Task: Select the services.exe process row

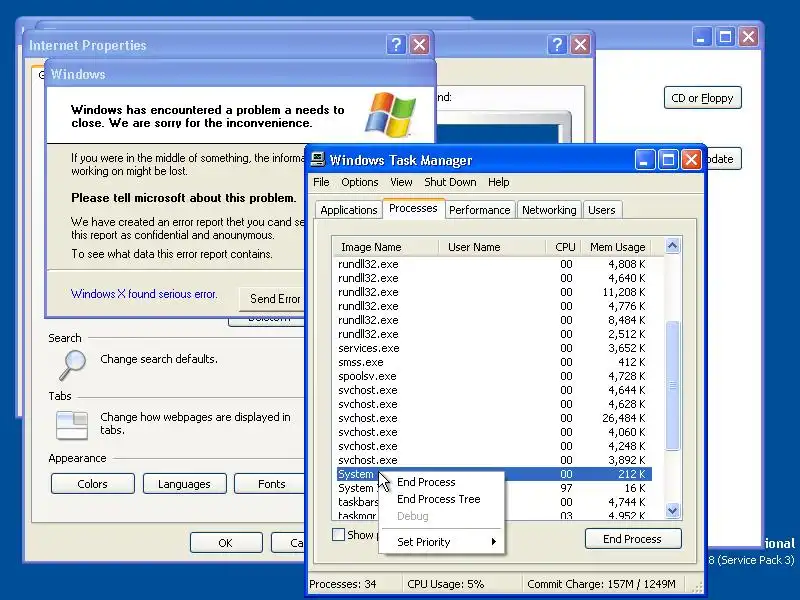Action: [x=493, y=348]
